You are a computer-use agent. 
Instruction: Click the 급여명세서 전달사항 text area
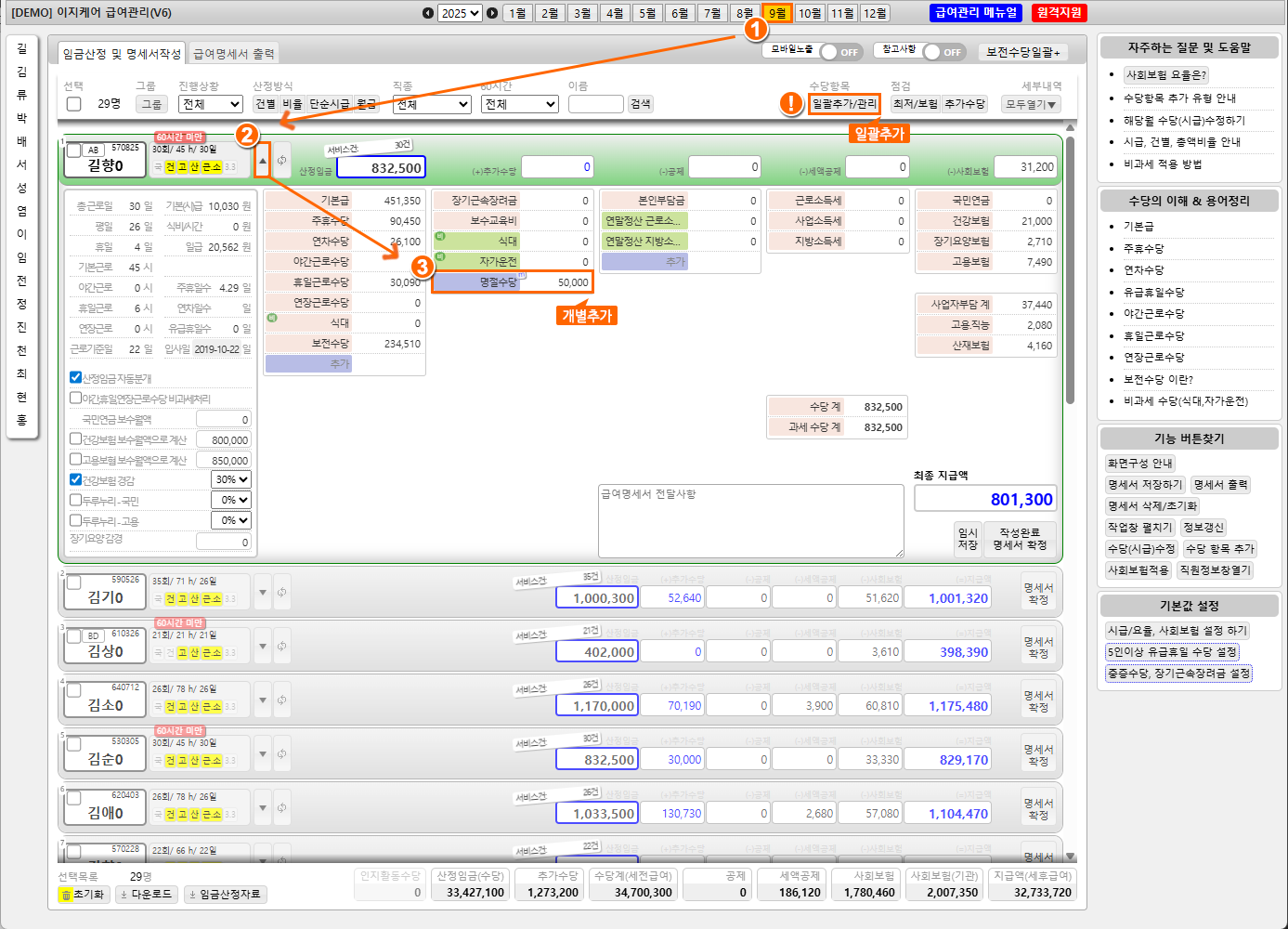[x=750, y=520]
